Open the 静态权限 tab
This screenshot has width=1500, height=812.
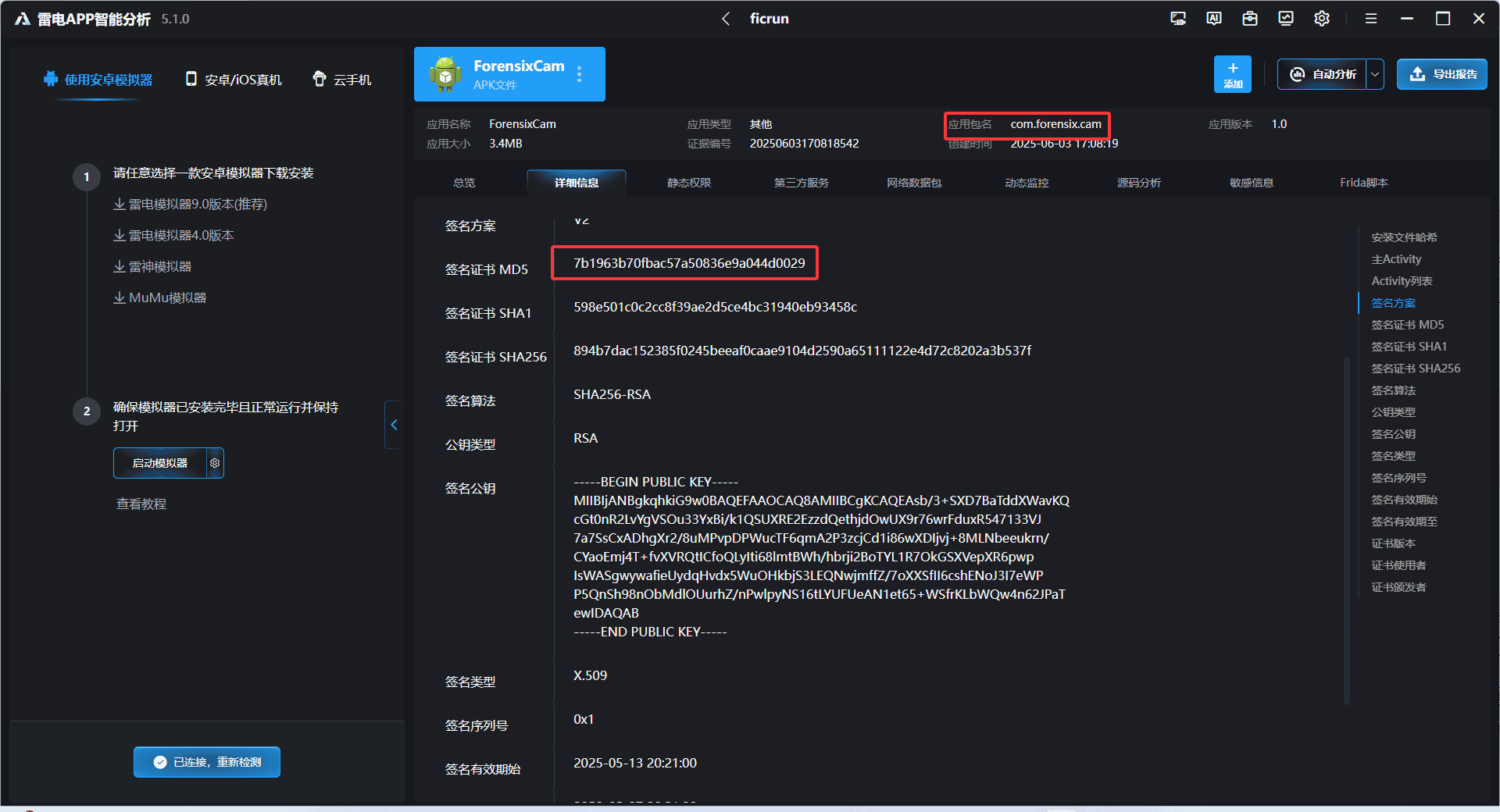coord(689,183)
